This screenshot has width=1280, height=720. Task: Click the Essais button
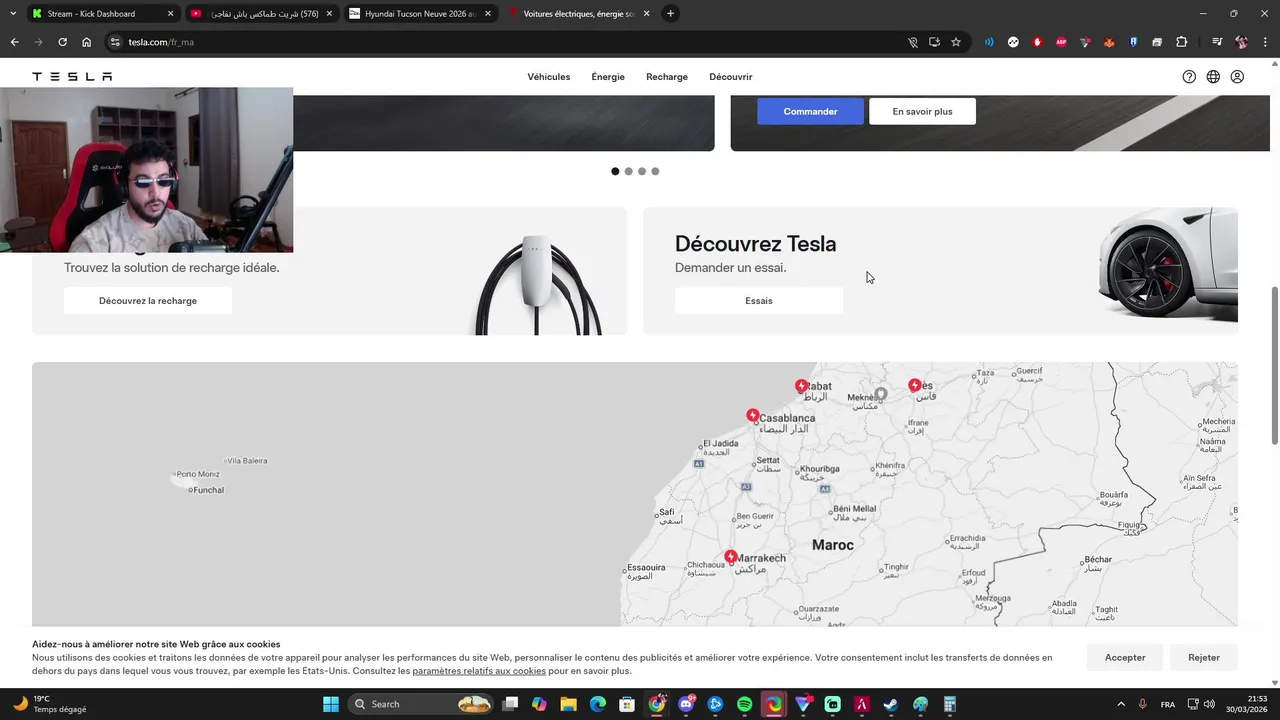[x=759, y=300]
